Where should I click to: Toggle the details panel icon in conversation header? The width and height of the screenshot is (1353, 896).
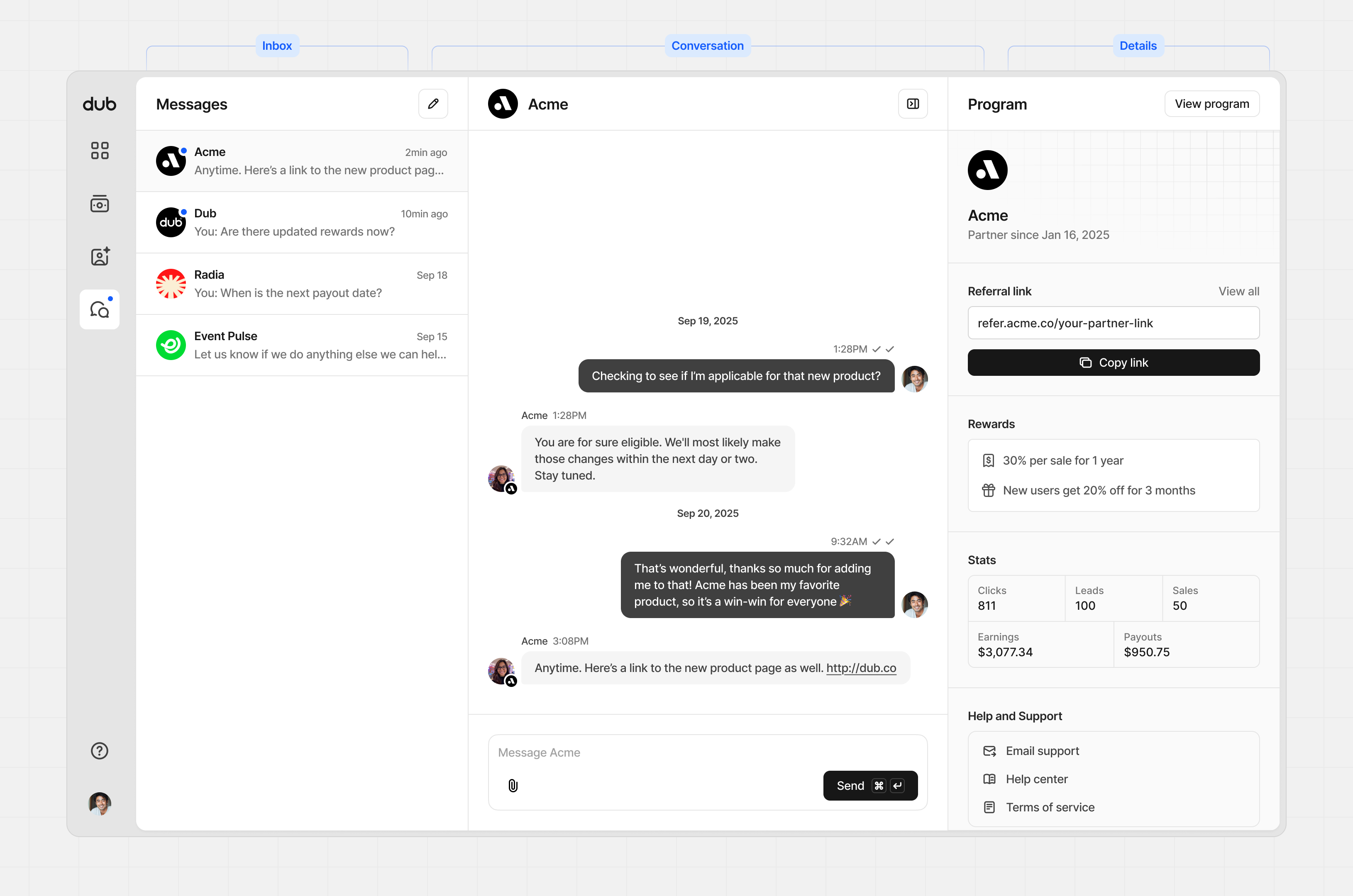tap(913, 104)
